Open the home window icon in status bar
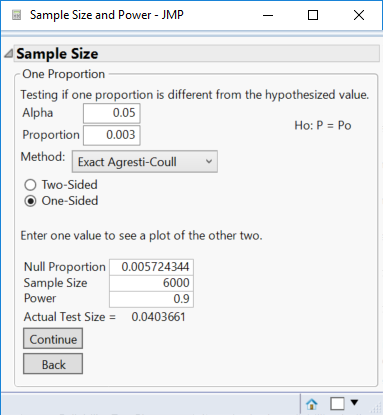 point(312,404)
